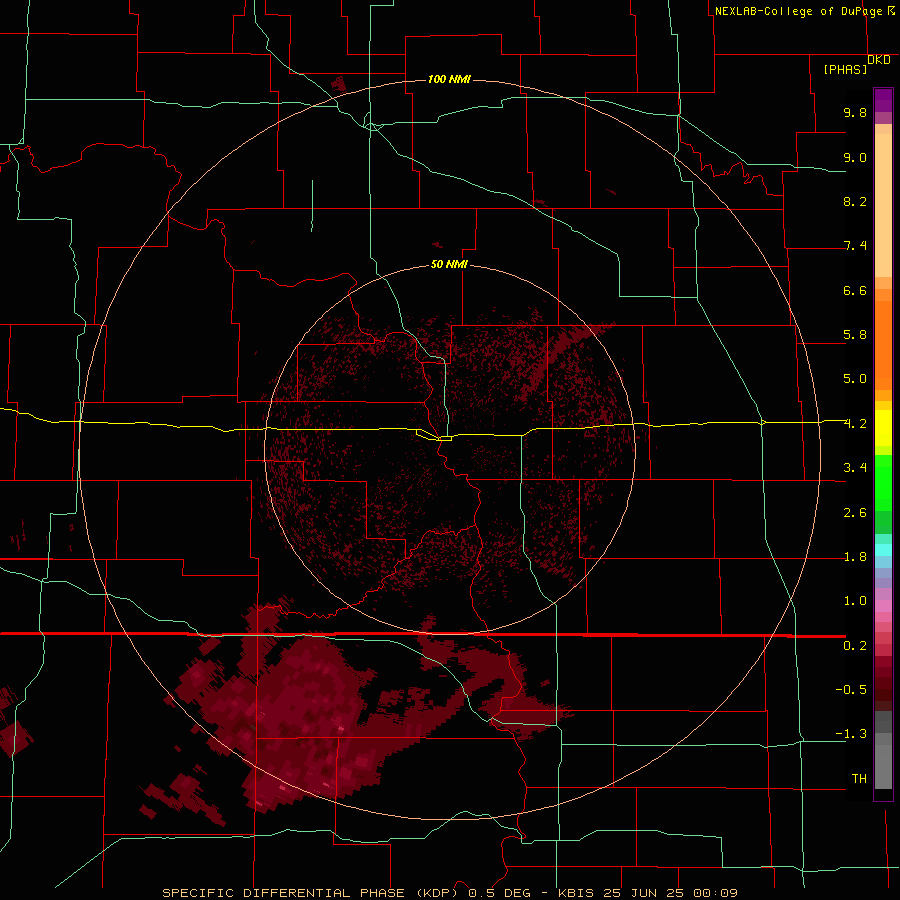Image resolution: width=900 pixels, height=900 pixels.
Task: Click the -1.3 value on color scale
Action: [851, 734]
